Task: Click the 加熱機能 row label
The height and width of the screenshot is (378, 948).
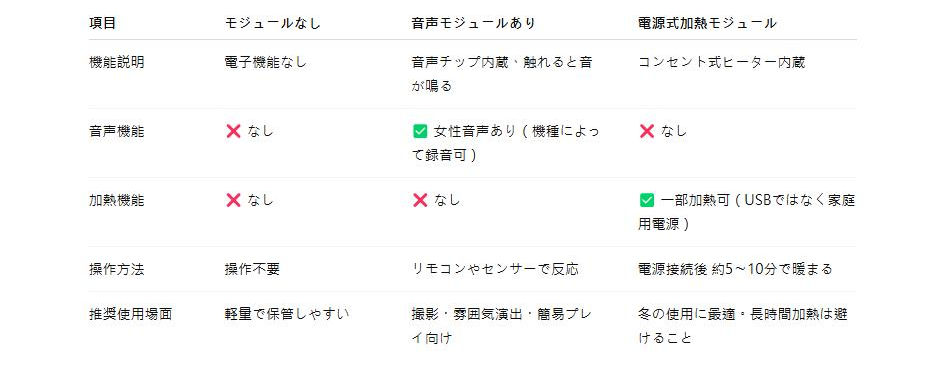Action: (117, 200)
